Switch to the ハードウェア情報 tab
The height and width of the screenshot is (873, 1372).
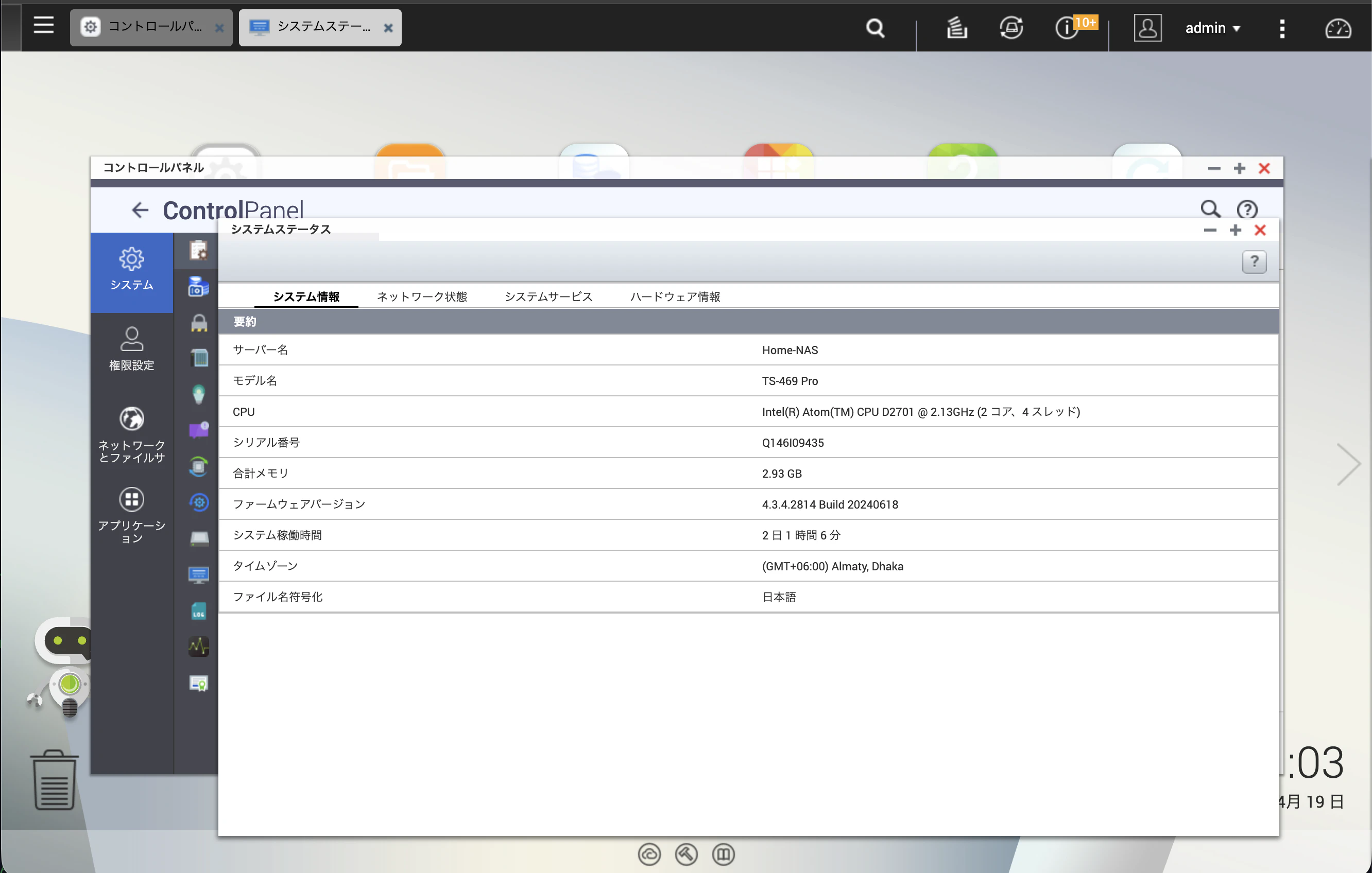pos(675,296)
